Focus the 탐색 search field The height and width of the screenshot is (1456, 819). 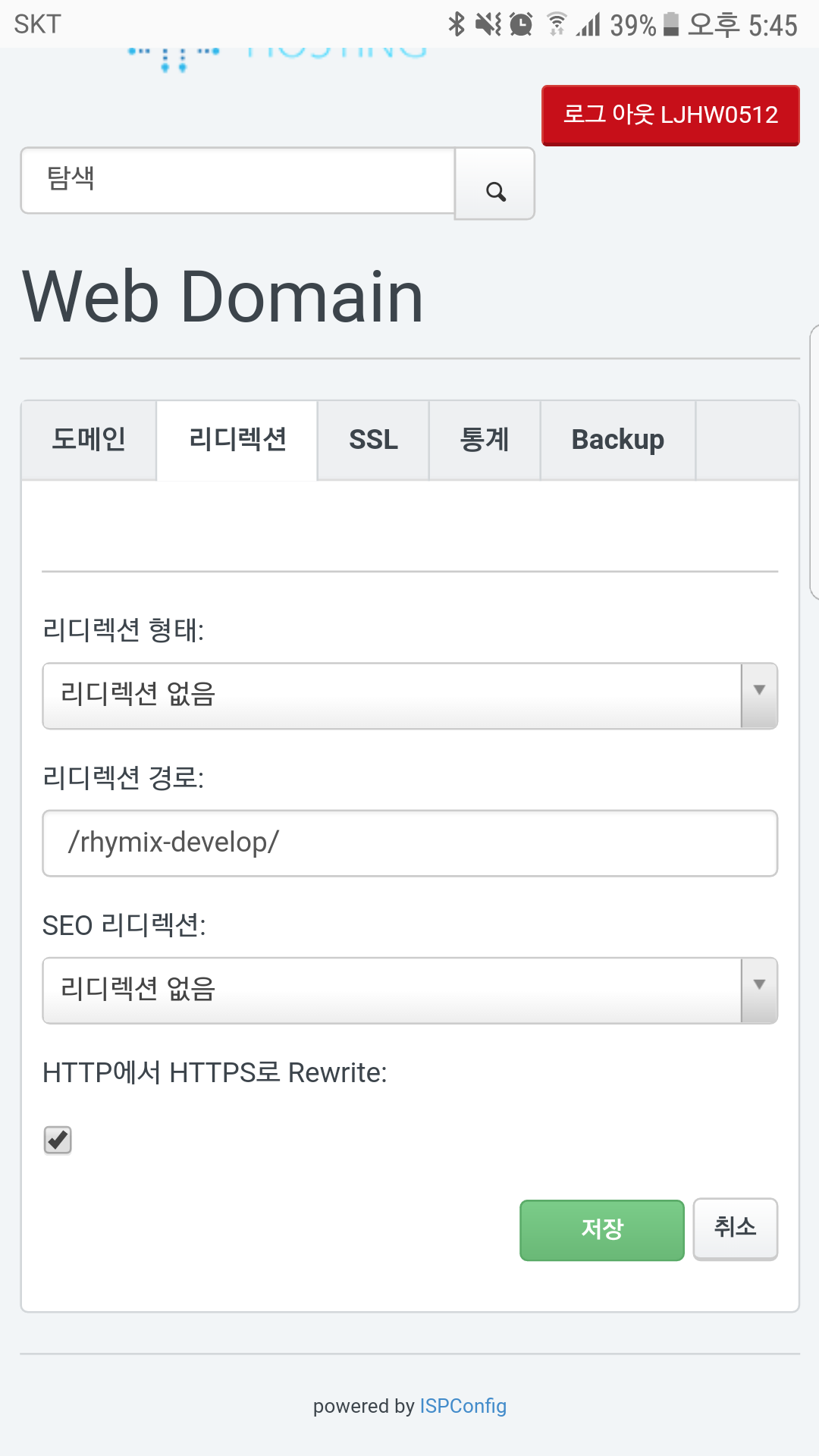click(x=238, y=180)
